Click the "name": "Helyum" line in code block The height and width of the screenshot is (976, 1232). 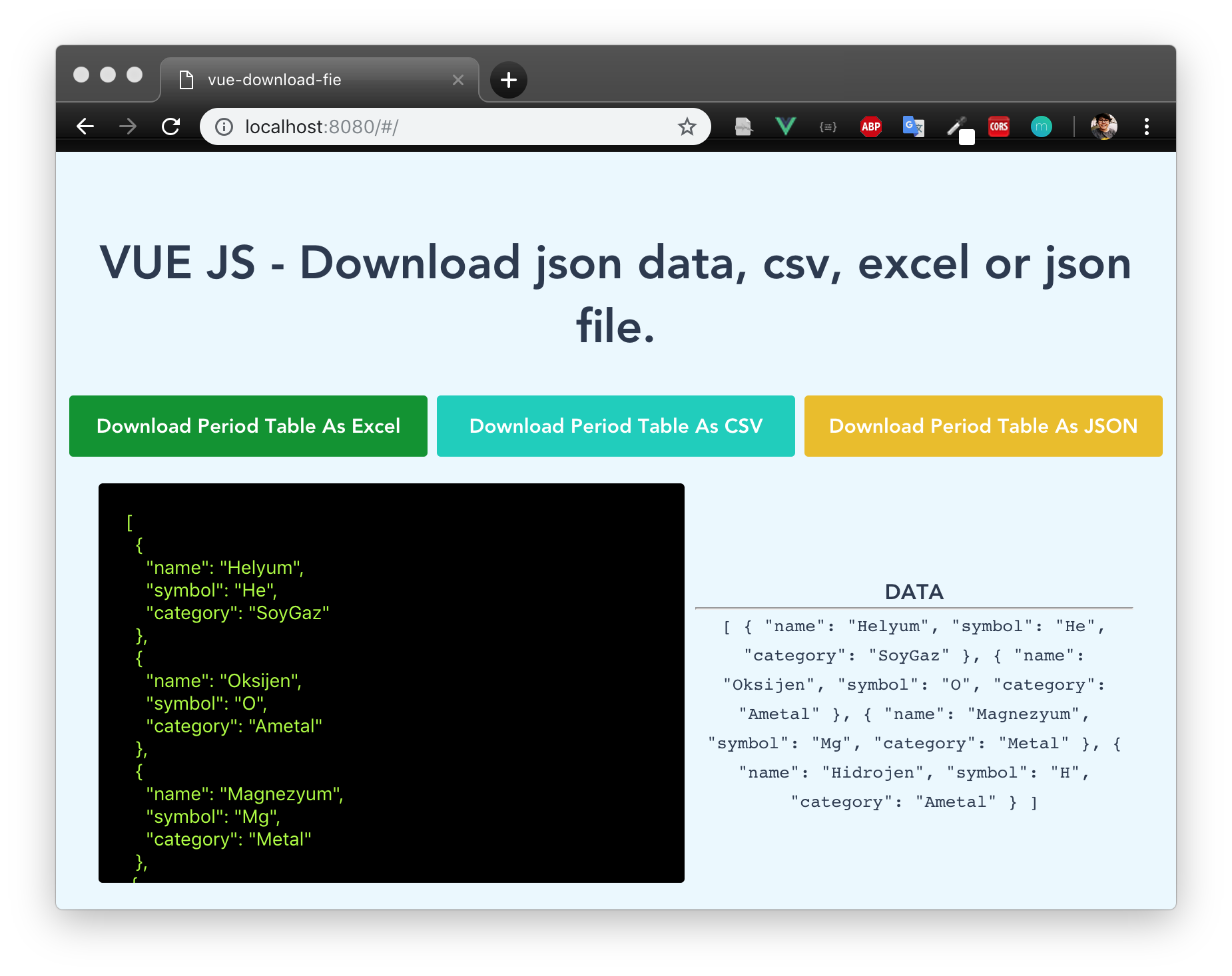(x=225, y=568)
